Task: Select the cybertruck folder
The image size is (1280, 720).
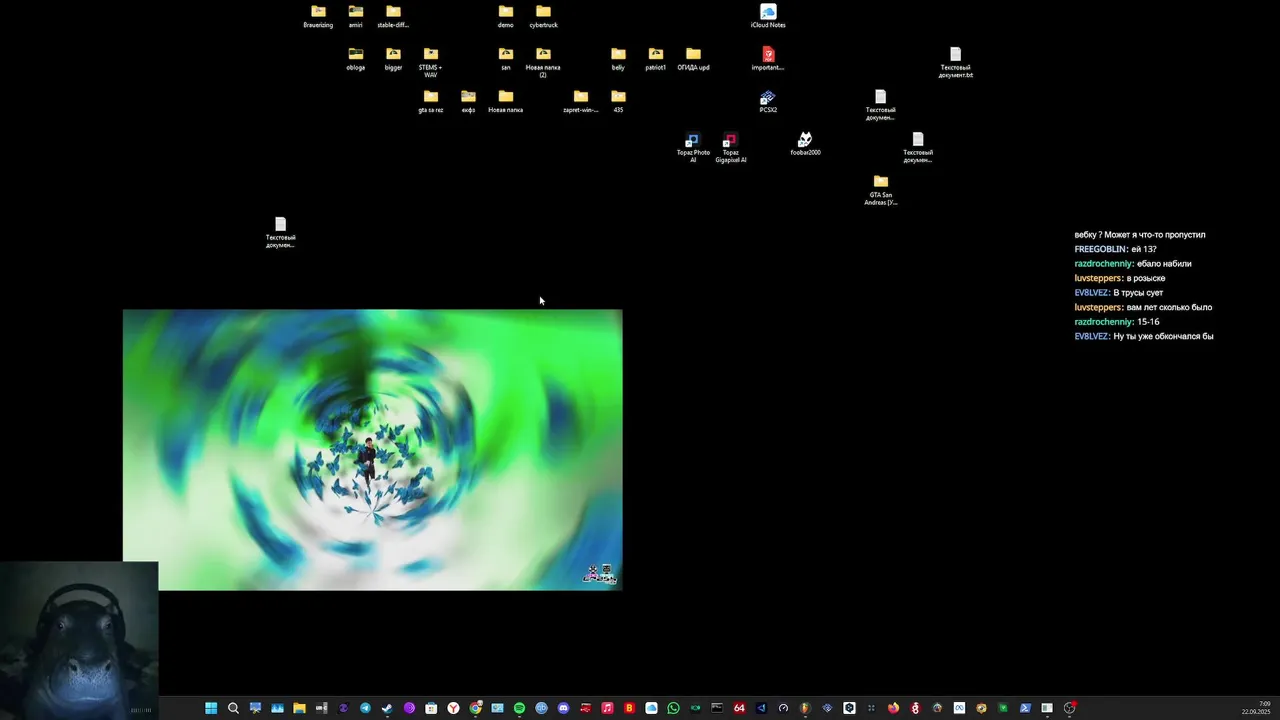Action: (543, 17)
